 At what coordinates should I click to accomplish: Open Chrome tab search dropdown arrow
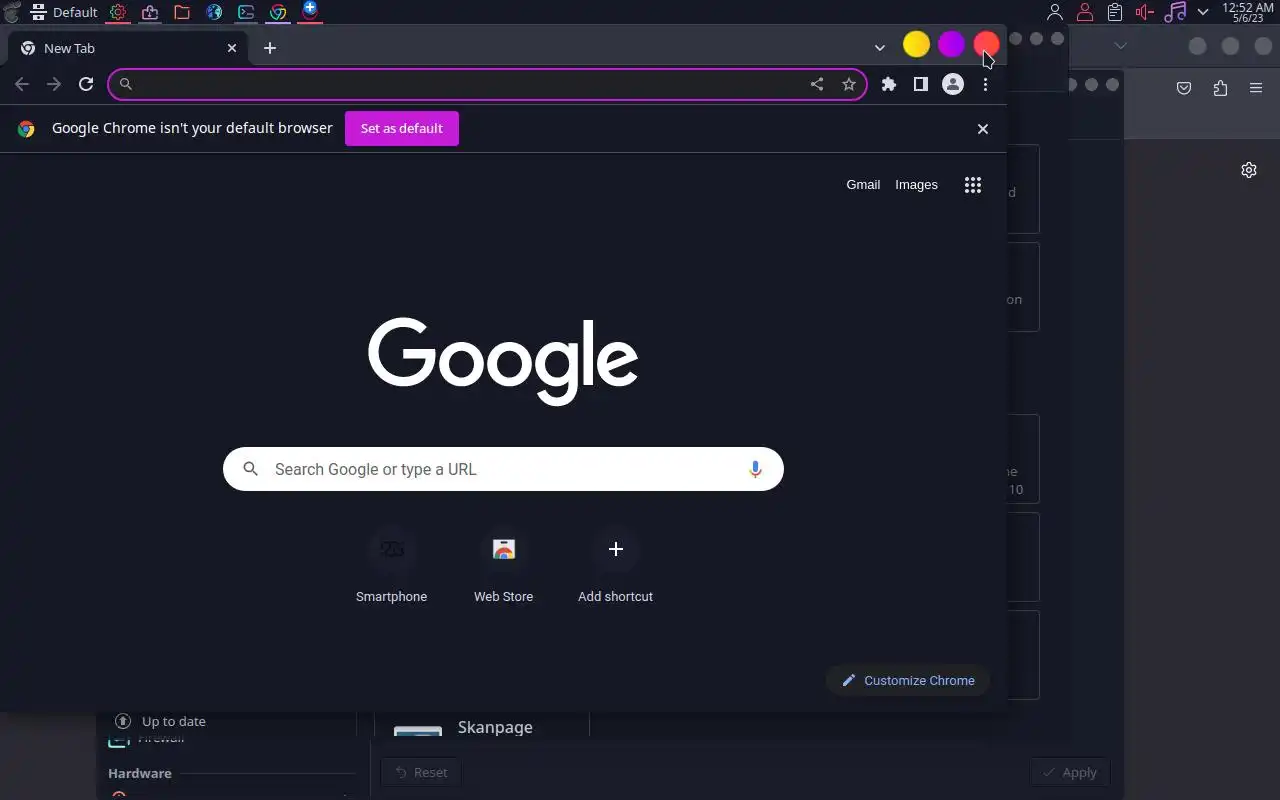tap(880, 47)
